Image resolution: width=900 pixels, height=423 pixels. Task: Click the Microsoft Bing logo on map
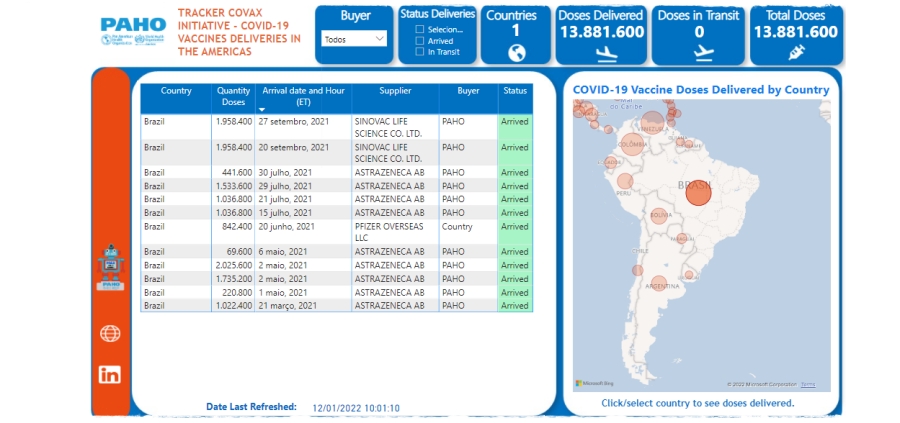(x=594, y=383)
